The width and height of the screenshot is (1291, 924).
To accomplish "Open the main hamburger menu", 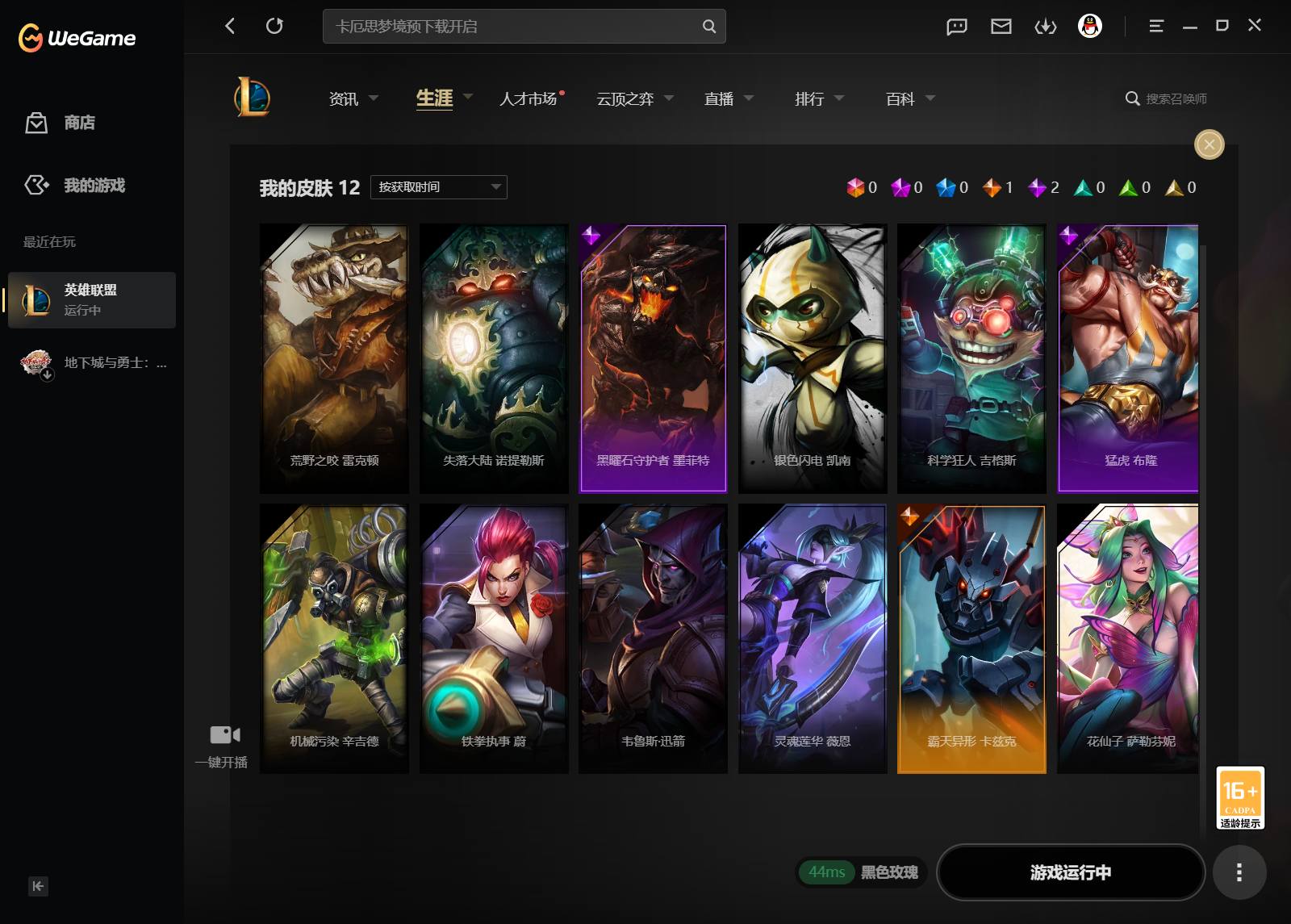I will pyautogui.click(x=1156, y=26).
